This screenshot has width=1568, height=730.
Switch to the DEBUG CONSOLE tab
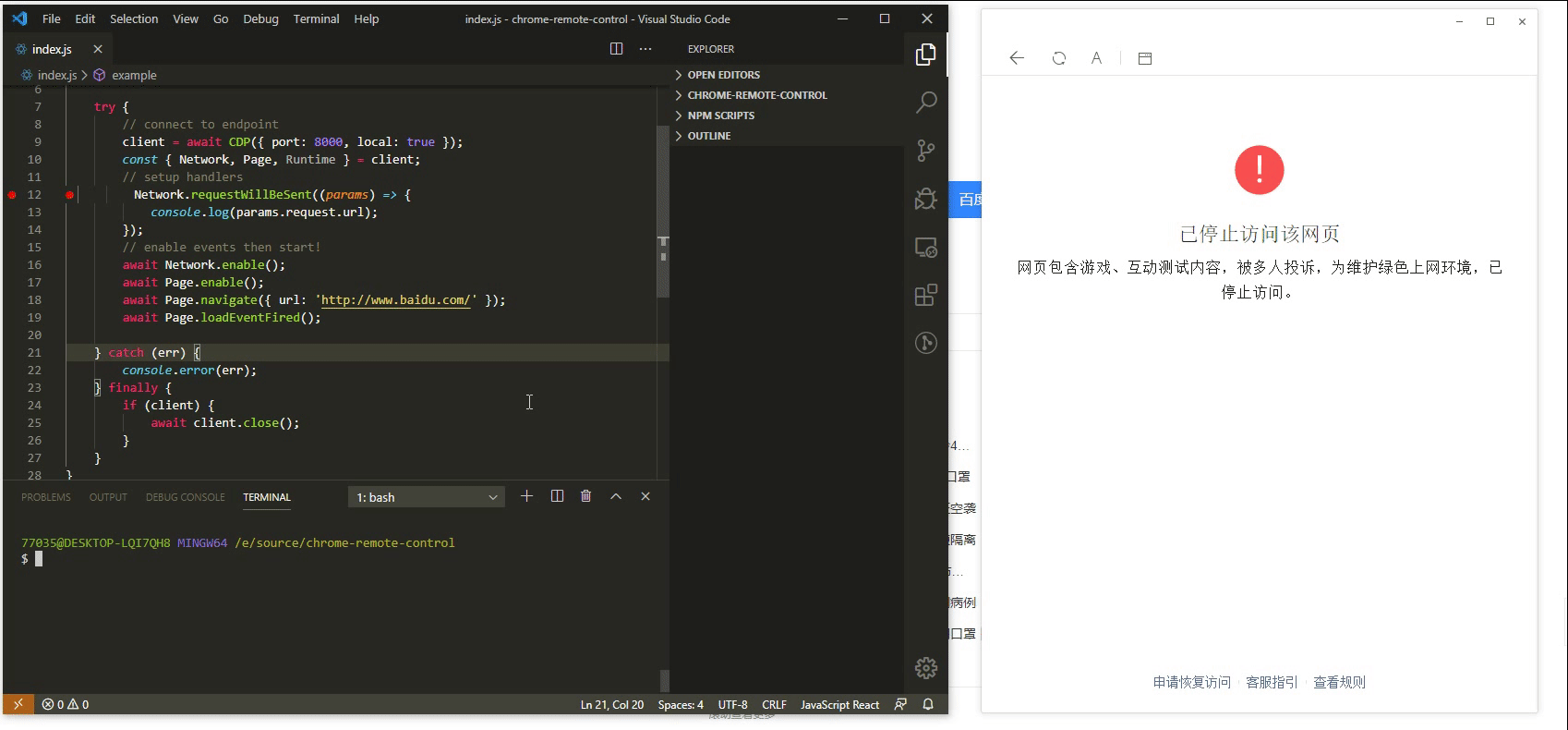185,497
